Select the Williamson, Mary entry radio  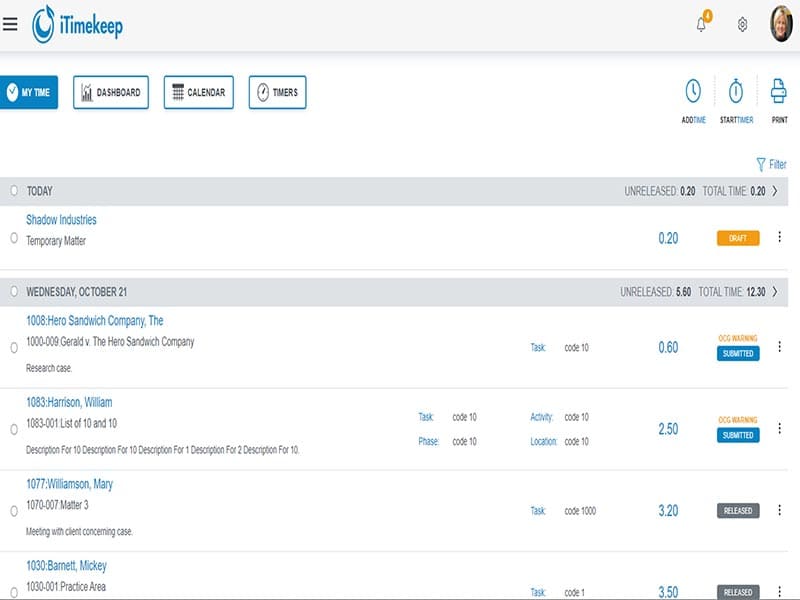tap(14, 511)
